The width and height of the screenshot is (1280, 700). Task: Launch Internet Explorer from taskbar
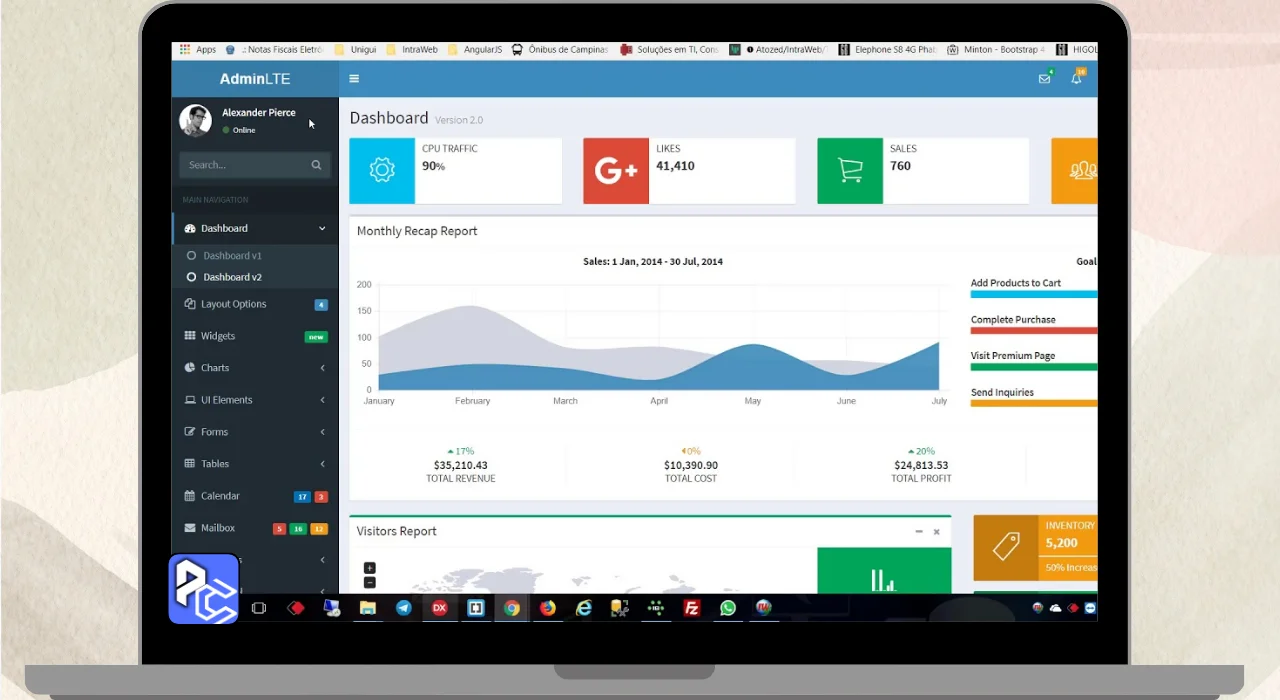pyautogui.click(x=584, y=608)
